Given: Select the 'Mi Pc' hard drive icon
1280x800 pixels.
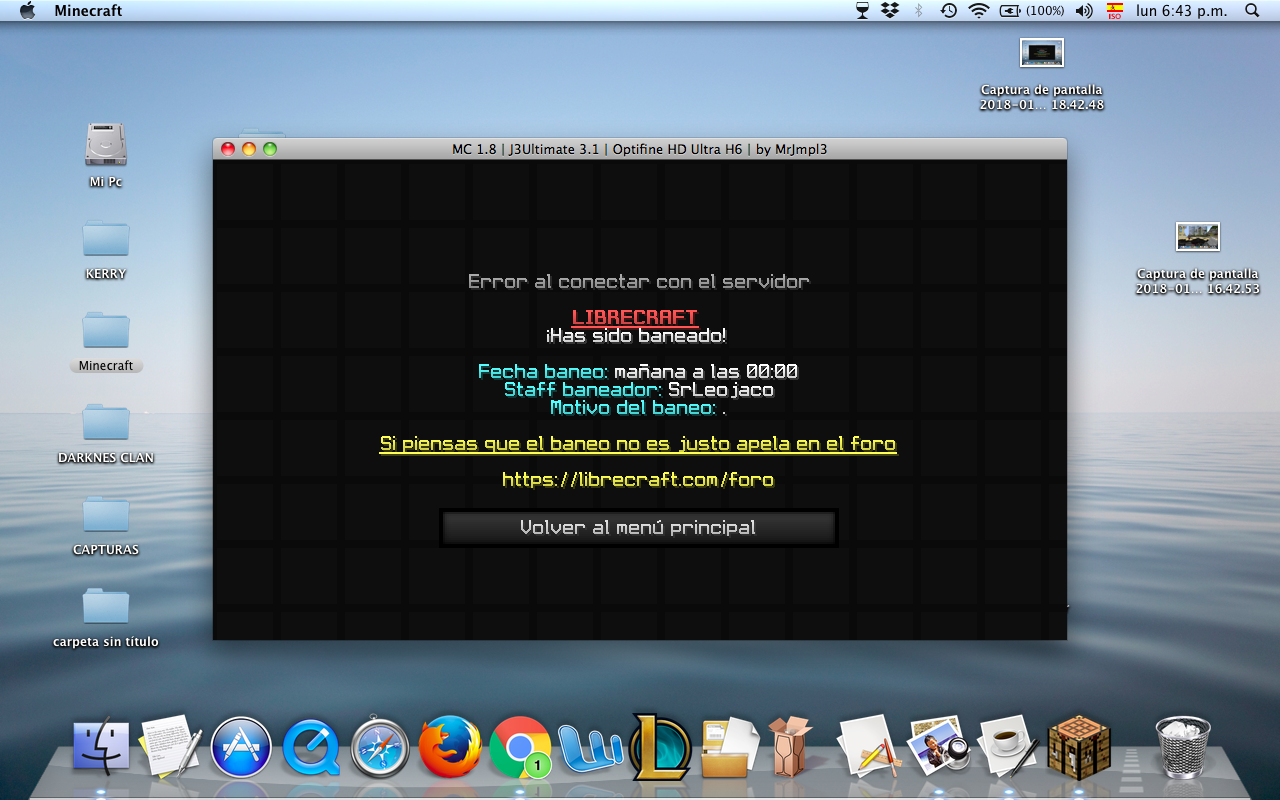Looking at the screenshot, I should pos(106,145).
